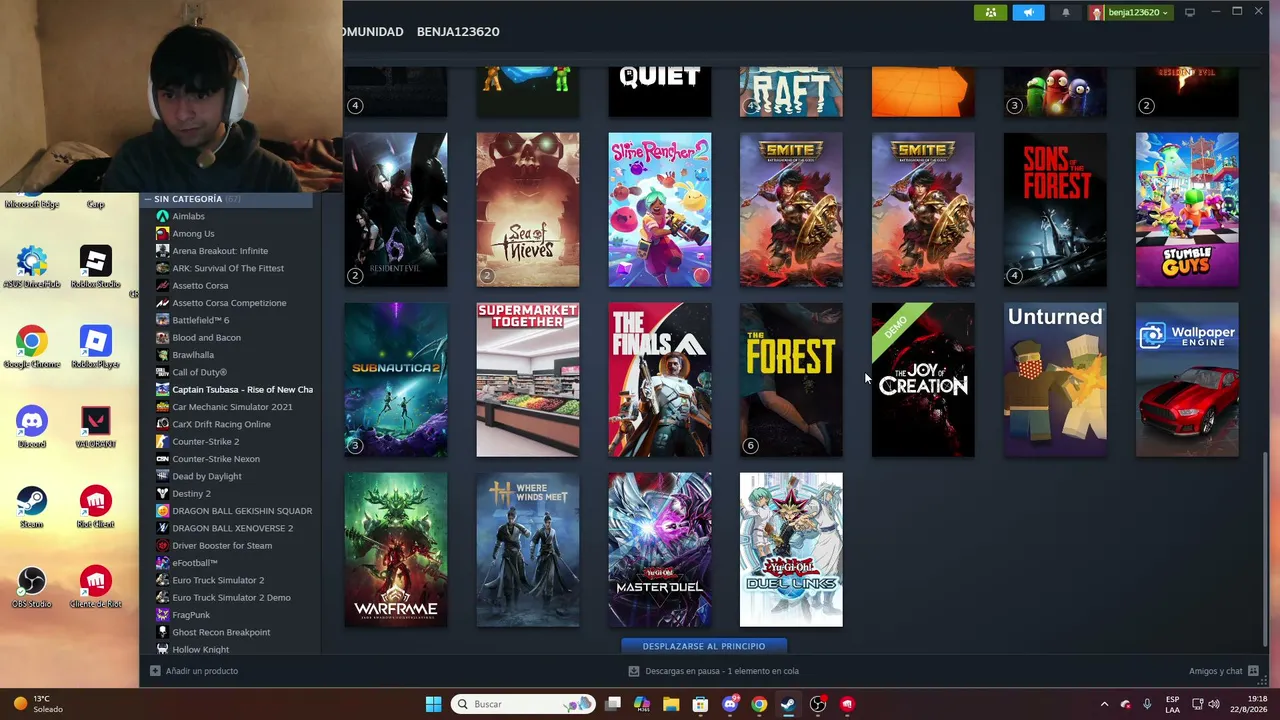Open the ASUS DriveHub desktop shortcut

click(31, 266)
